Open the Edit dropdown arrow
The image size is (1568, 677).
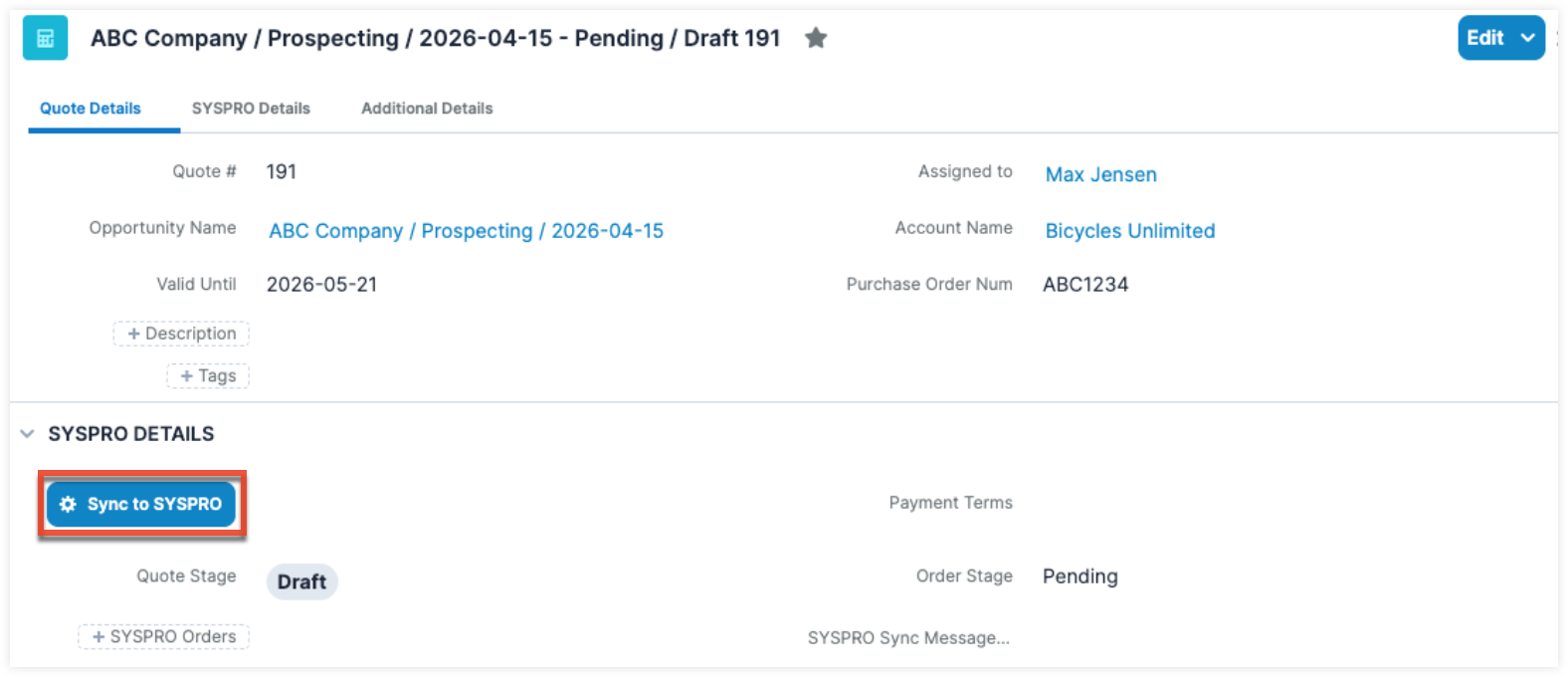pos(1528,38)
